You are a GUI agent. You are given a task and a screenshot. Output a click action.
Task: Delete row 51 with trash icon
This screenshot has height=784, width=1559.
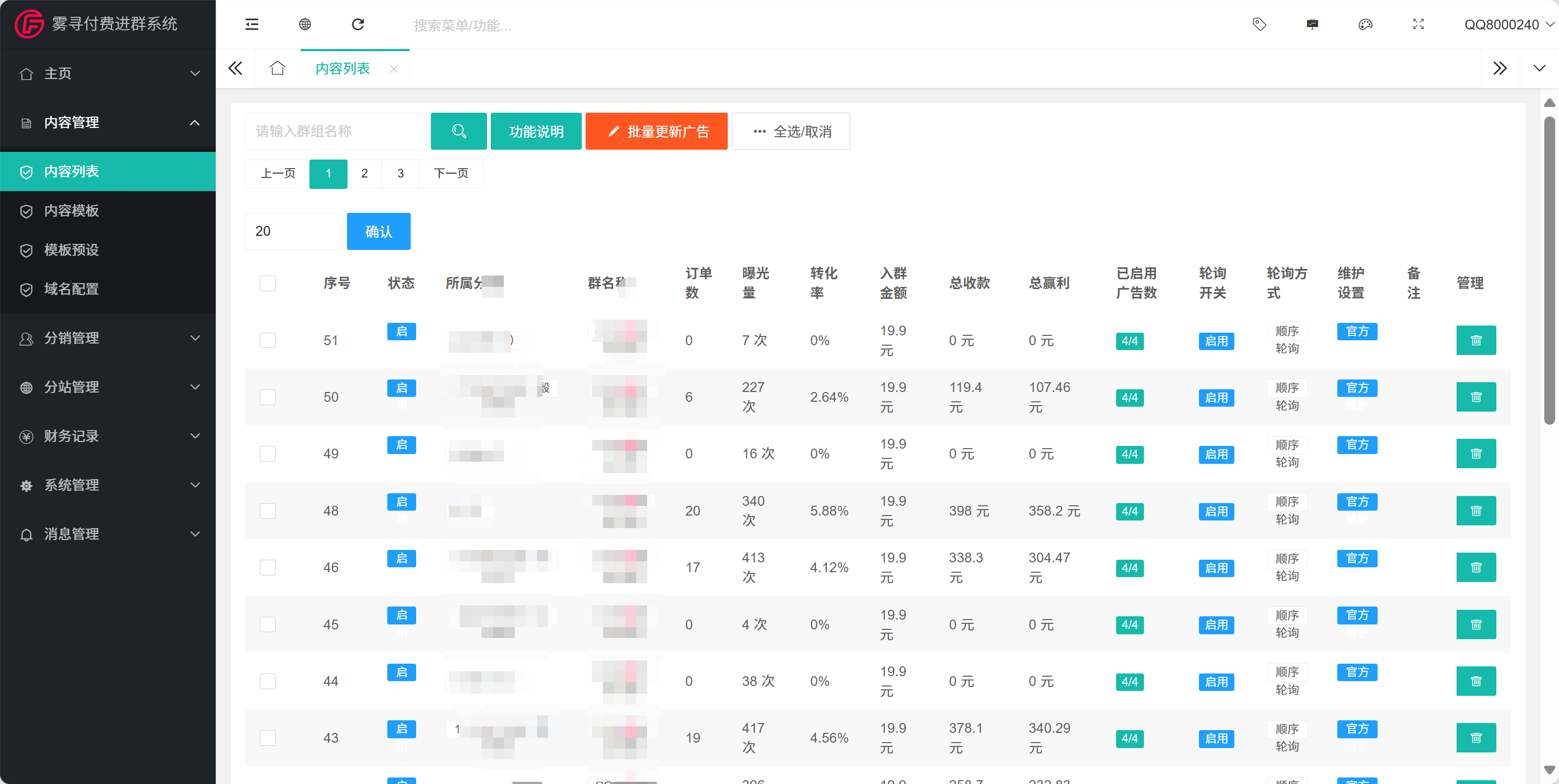point(1476,341)
